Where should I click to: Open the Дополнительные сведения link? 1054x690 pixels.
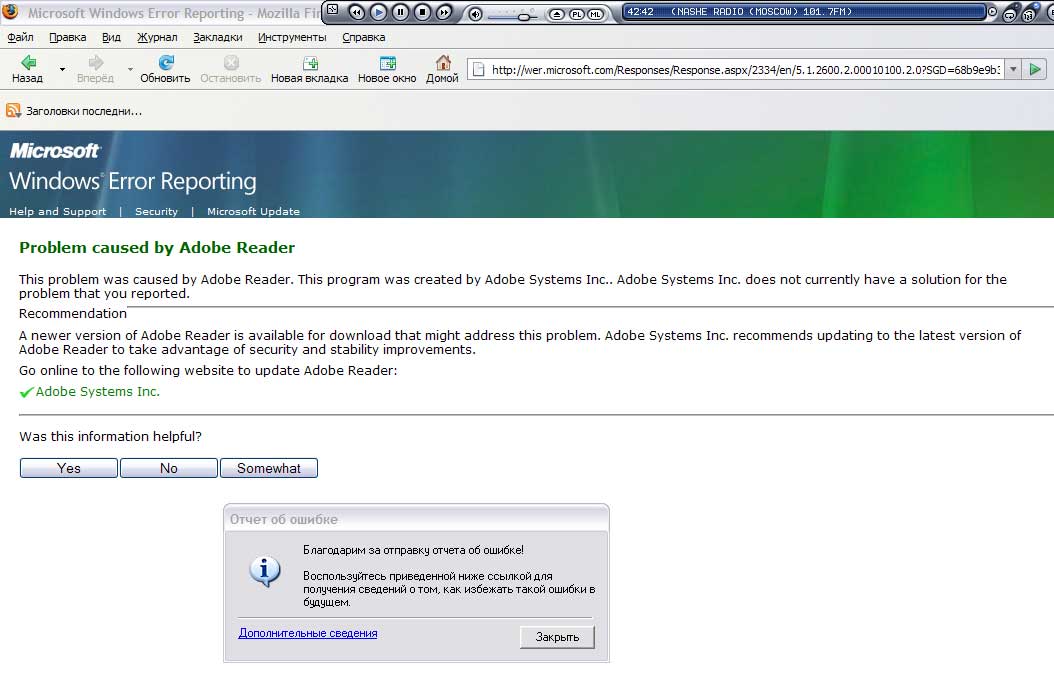(x=308, y=633)
